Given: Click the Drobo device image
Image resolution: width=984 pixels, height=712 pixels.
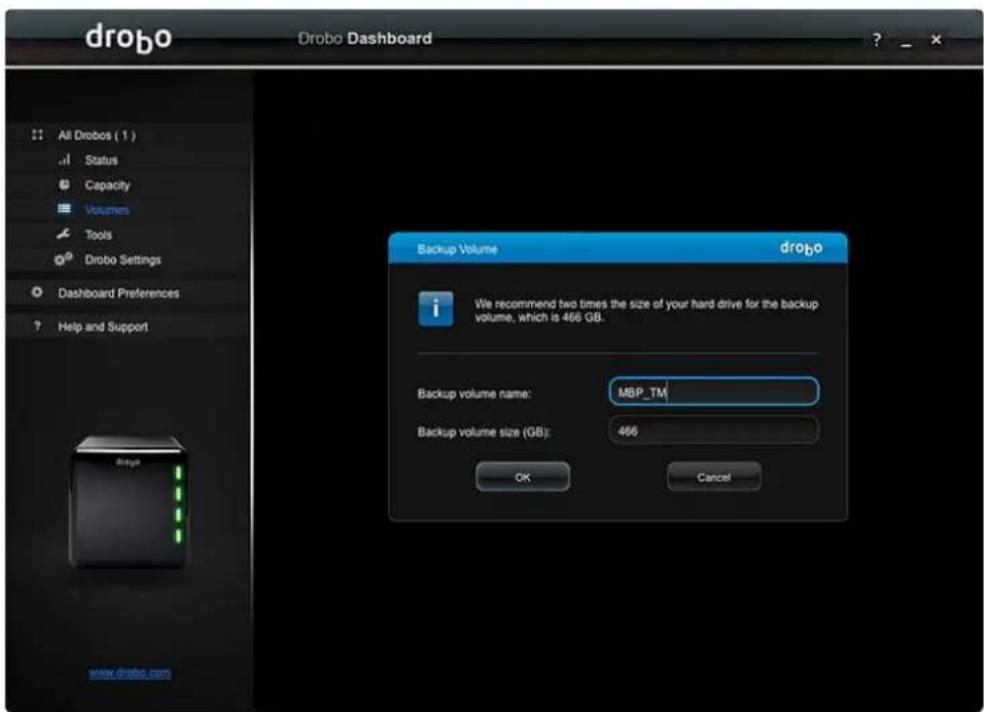Looking at the screenshot, I should [129, 502].
